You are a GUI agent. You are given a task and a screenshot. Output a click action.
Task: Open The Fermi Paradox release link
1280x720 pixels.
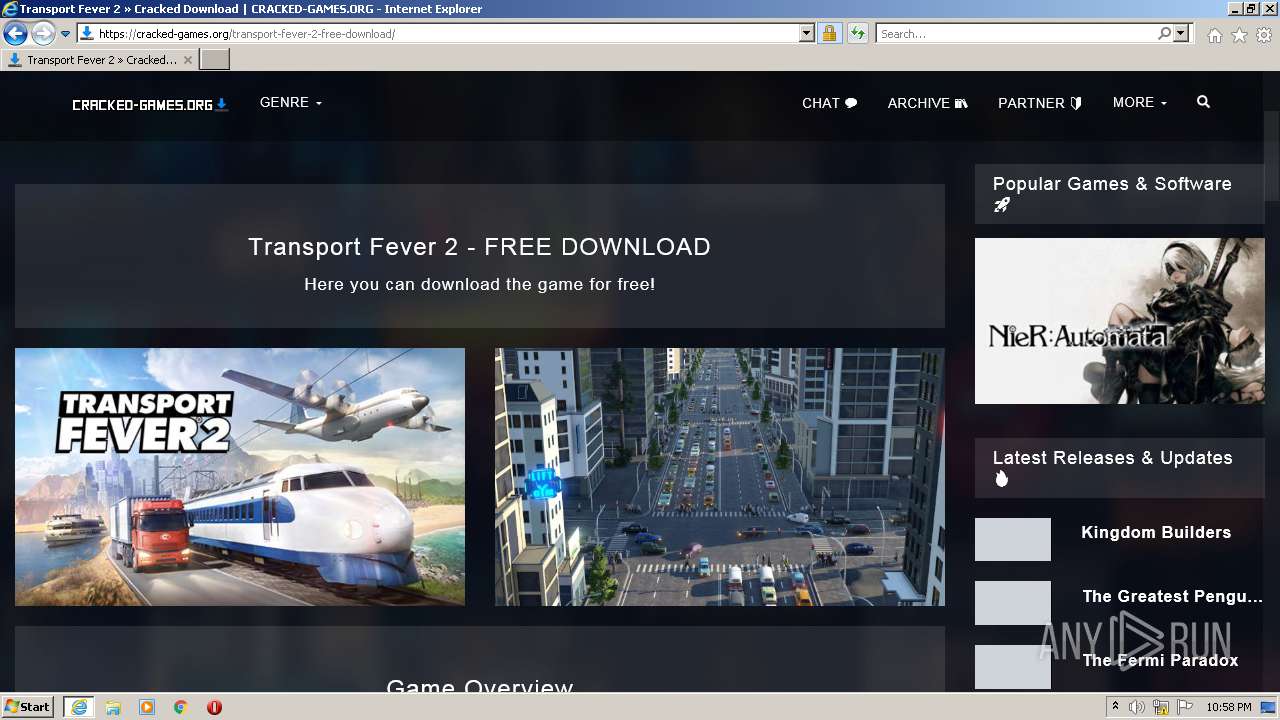pos(1160,661)
